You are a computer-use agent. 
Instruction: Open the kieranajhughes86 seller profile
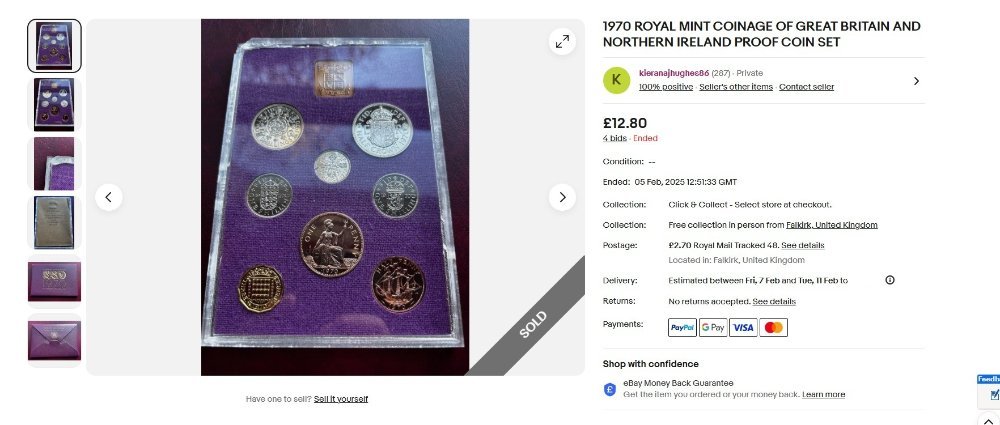[674, 73]
